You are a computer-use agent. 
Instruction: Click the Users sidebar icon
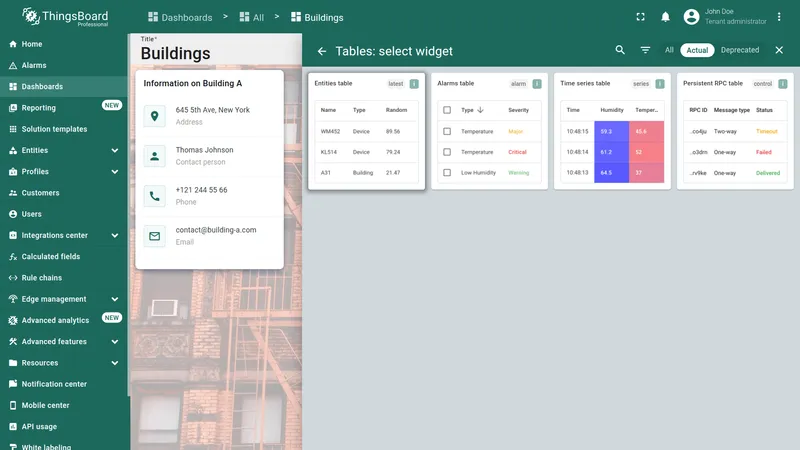point(13,214)
